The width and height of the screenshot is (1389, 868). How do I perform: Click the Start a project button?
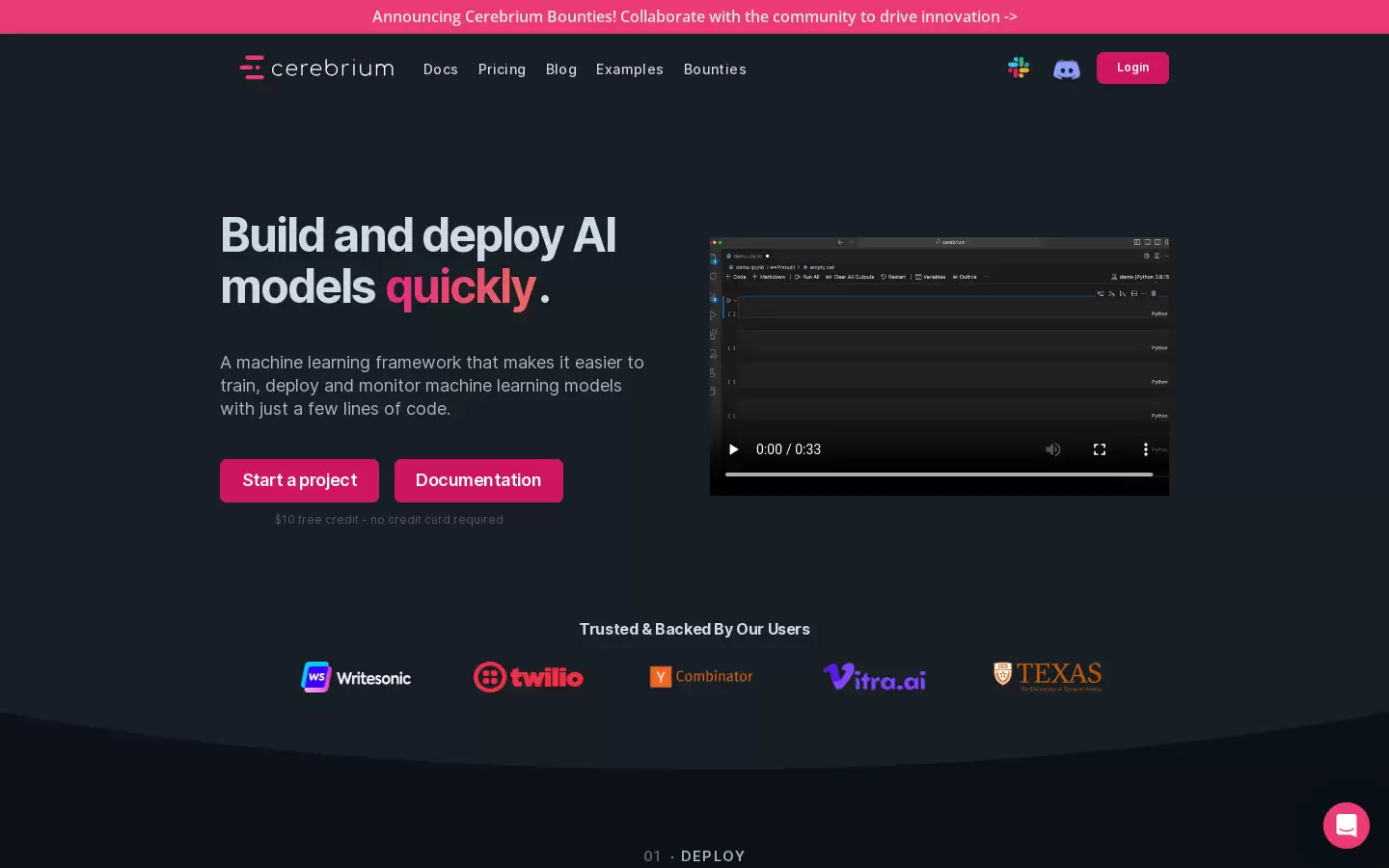[299, 480]
